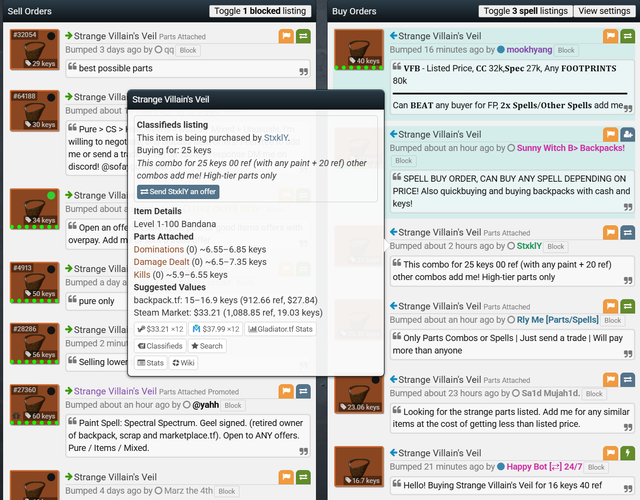Open the promoted Strange Villain's Veil title

[115, 391]
